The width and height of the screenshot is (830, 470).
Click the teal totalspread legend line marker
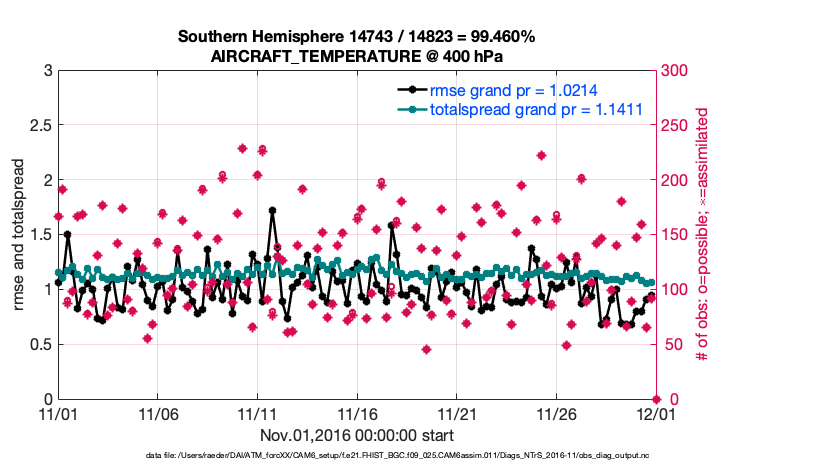click(412, 109)
